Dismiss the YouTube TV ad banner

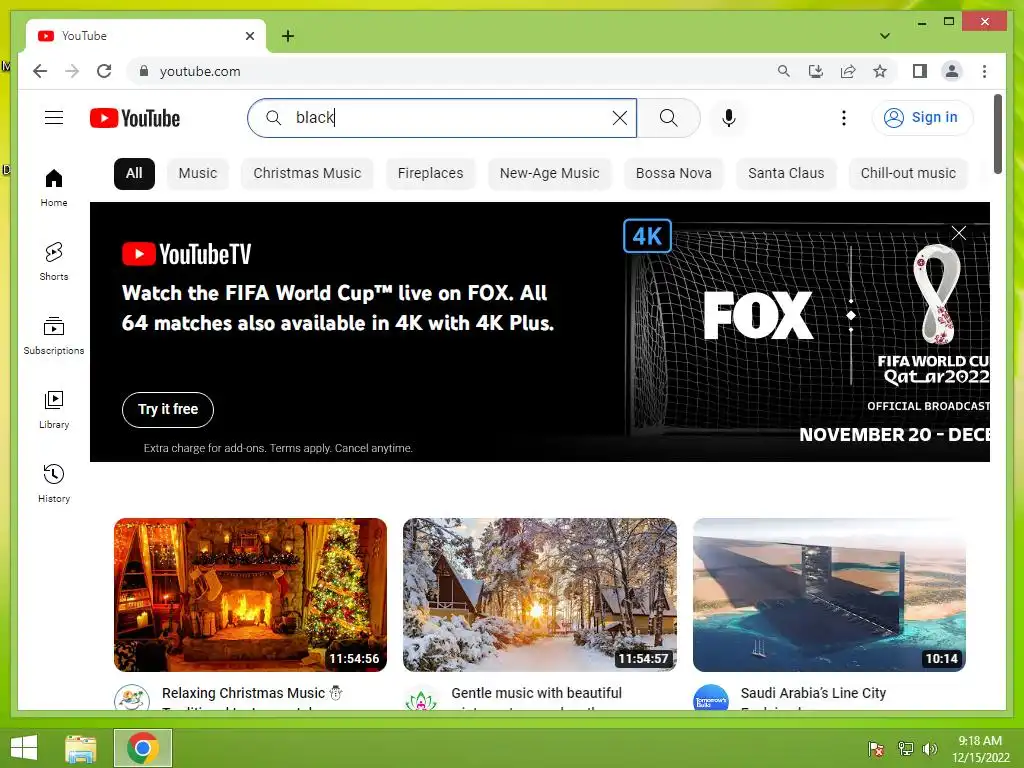pos(959,232)
